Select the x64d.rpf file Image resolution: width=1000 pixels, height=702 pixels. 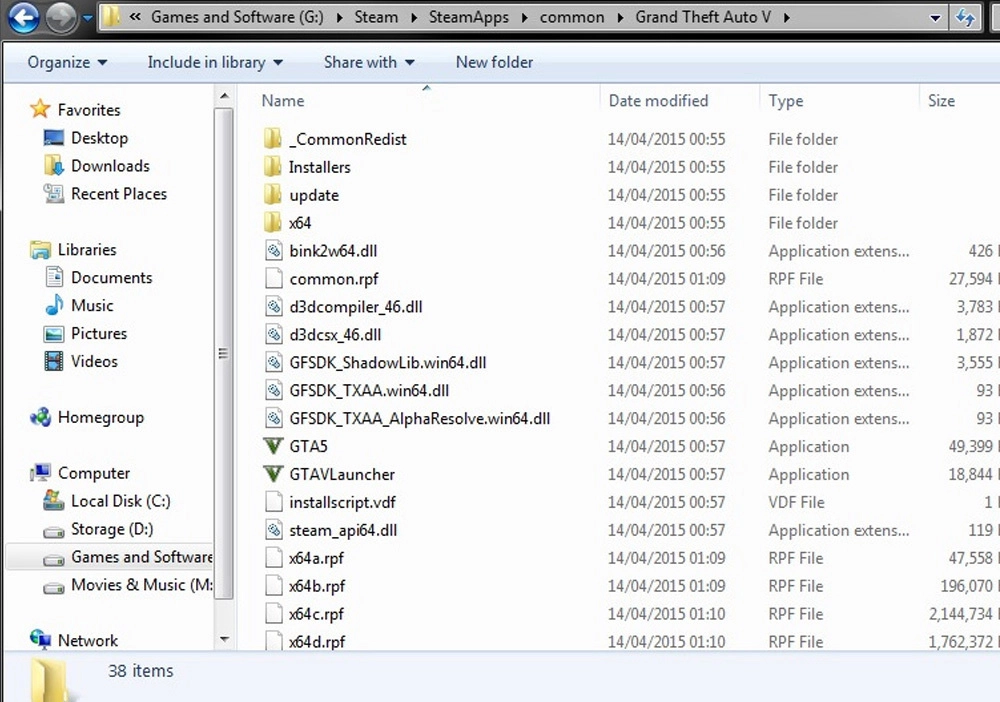pos(317,641)
